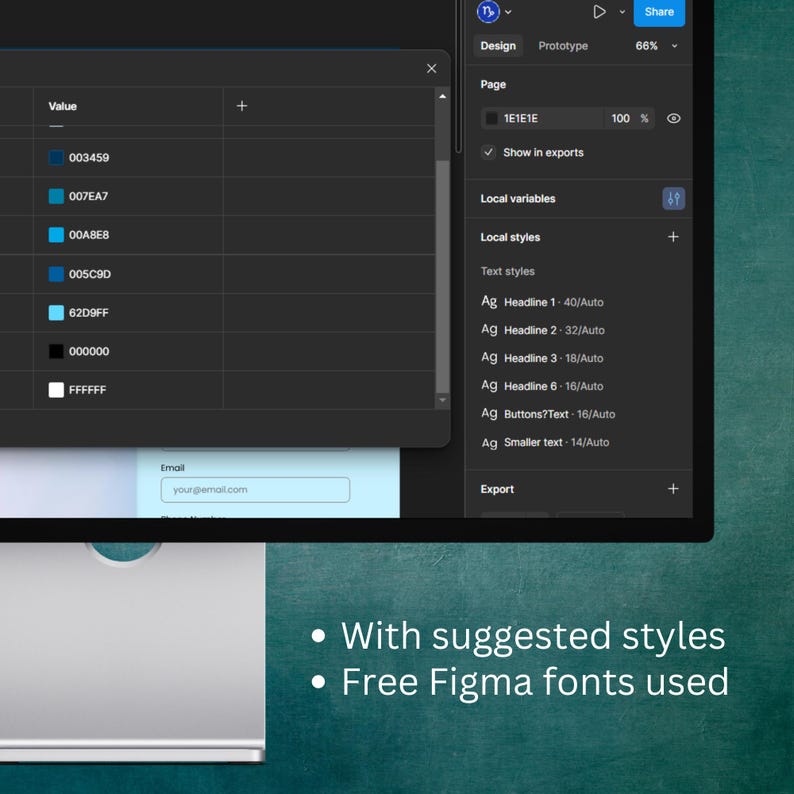This screenshot has width=794, height=794.
Task: Click the Local variables label
Action: pyautogui.click(x=518, y=199)
